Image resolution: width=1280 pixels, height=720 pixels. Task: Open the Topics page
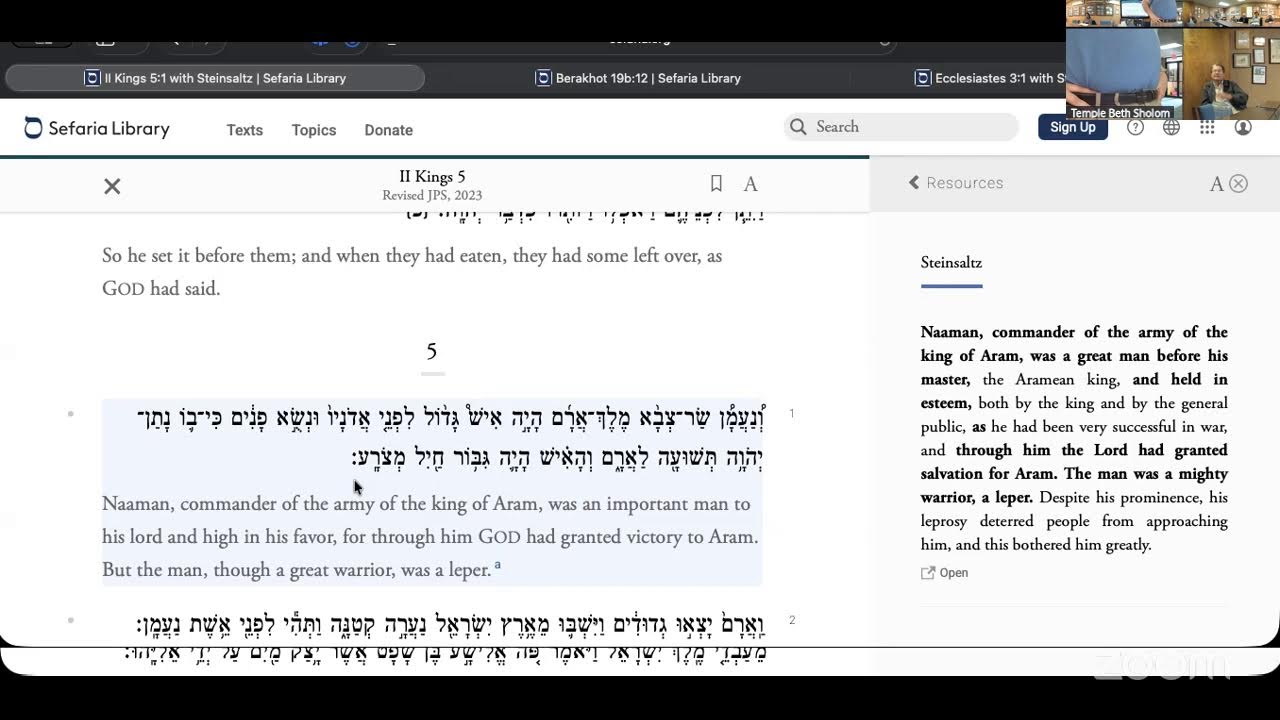314,130
